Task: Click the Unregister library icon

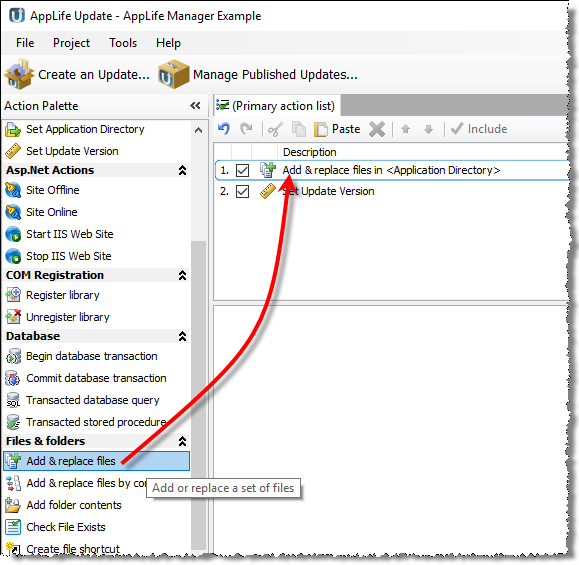Action: pos(13,317)
